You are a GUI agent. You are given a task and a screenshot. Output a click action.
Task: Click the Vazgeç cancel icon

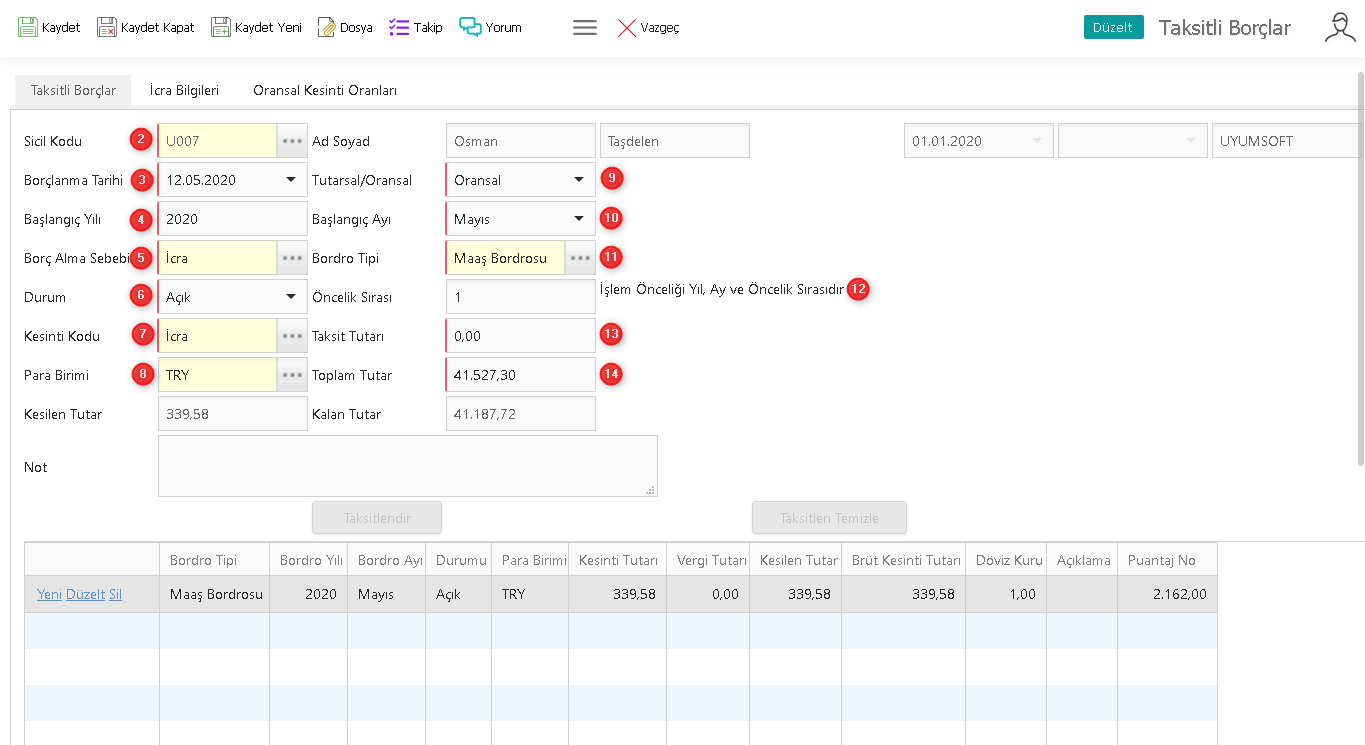(627, 28)
